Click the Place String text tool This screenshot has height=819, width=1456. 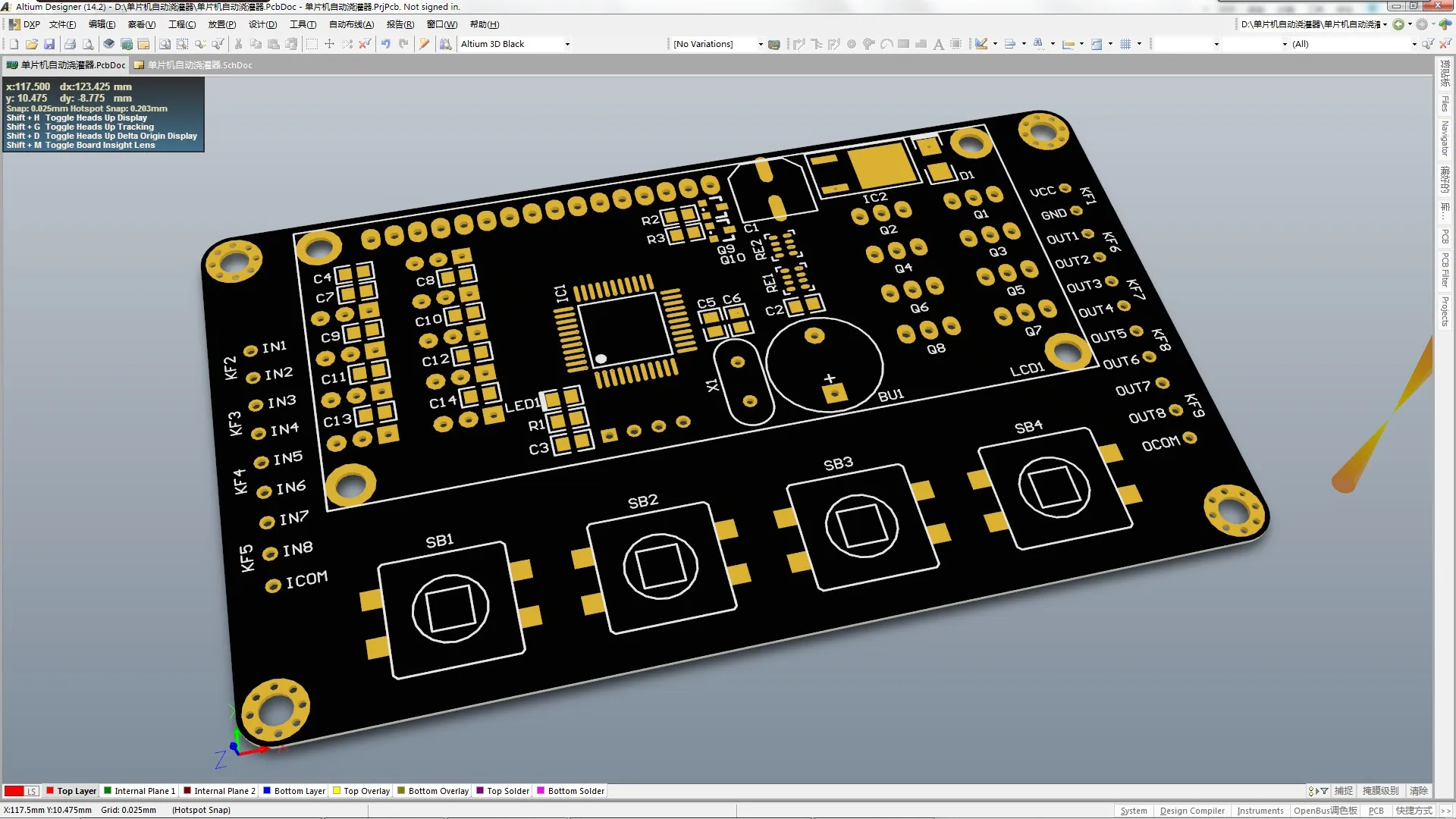[938, 44]
